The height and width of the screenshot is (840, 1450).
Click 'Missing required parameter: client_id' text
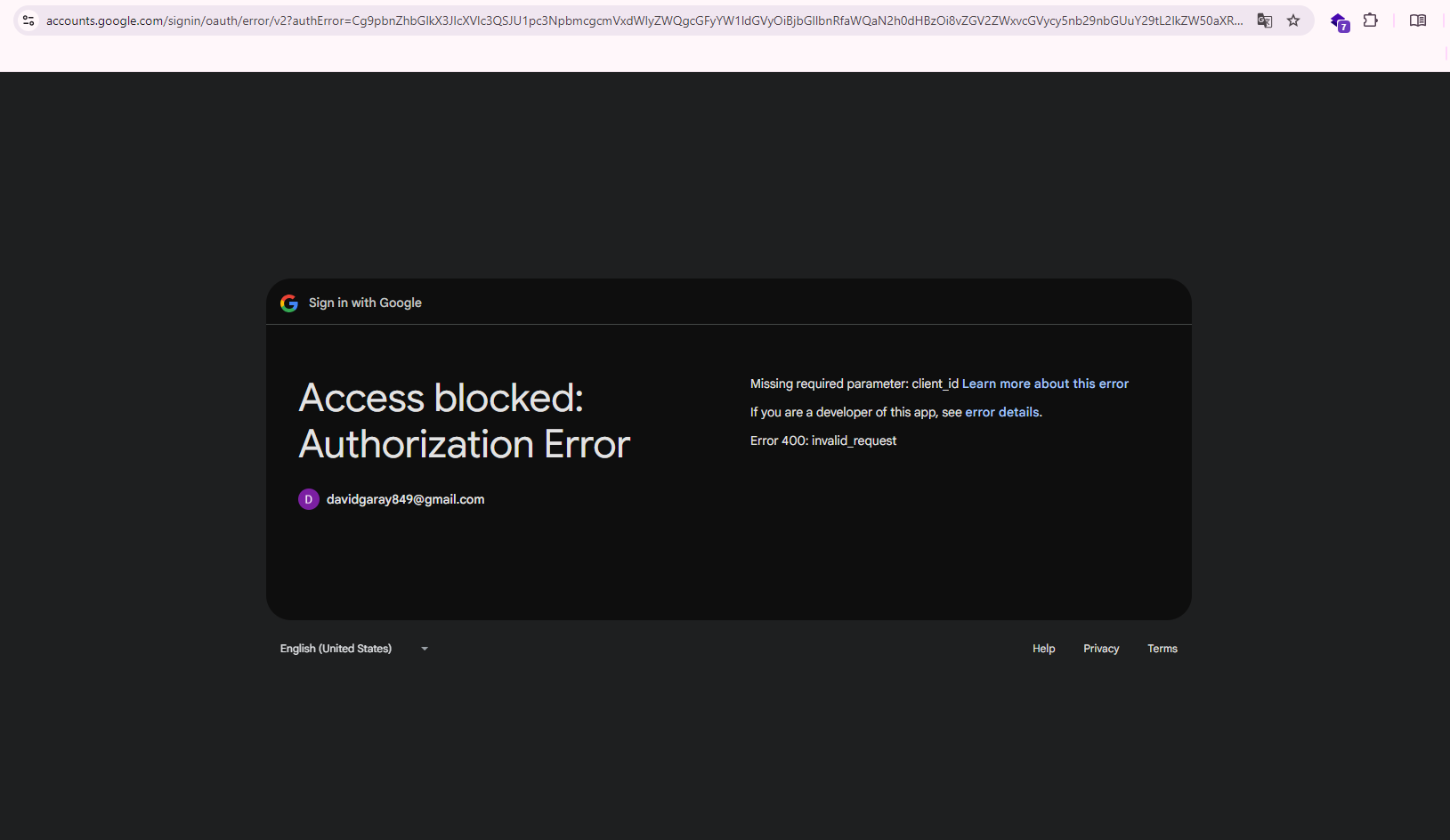click(855, 384)
